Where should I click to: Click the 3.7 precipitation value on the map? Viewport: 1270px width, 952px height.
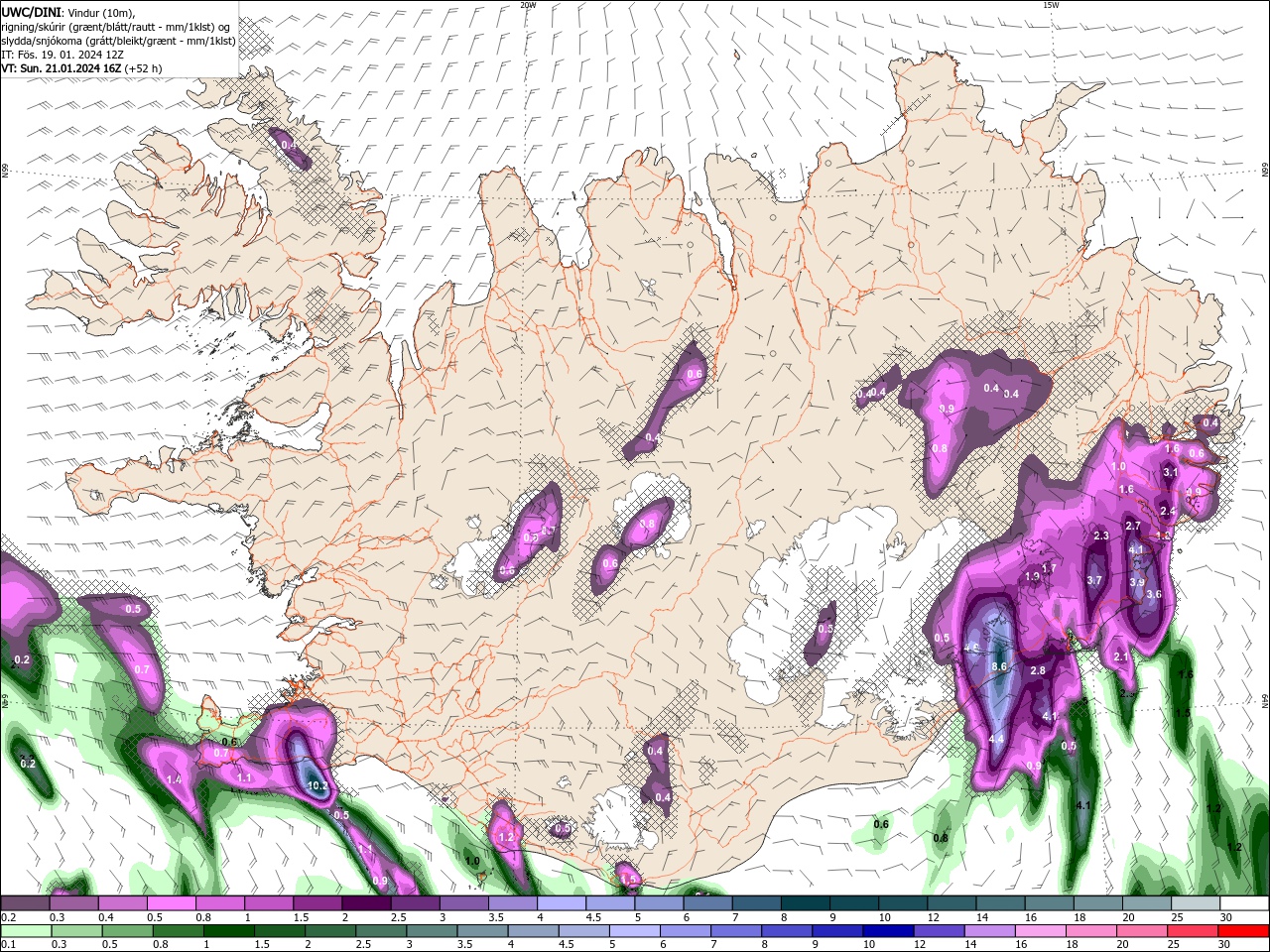pyautogui.click(x=1094, y=581)
